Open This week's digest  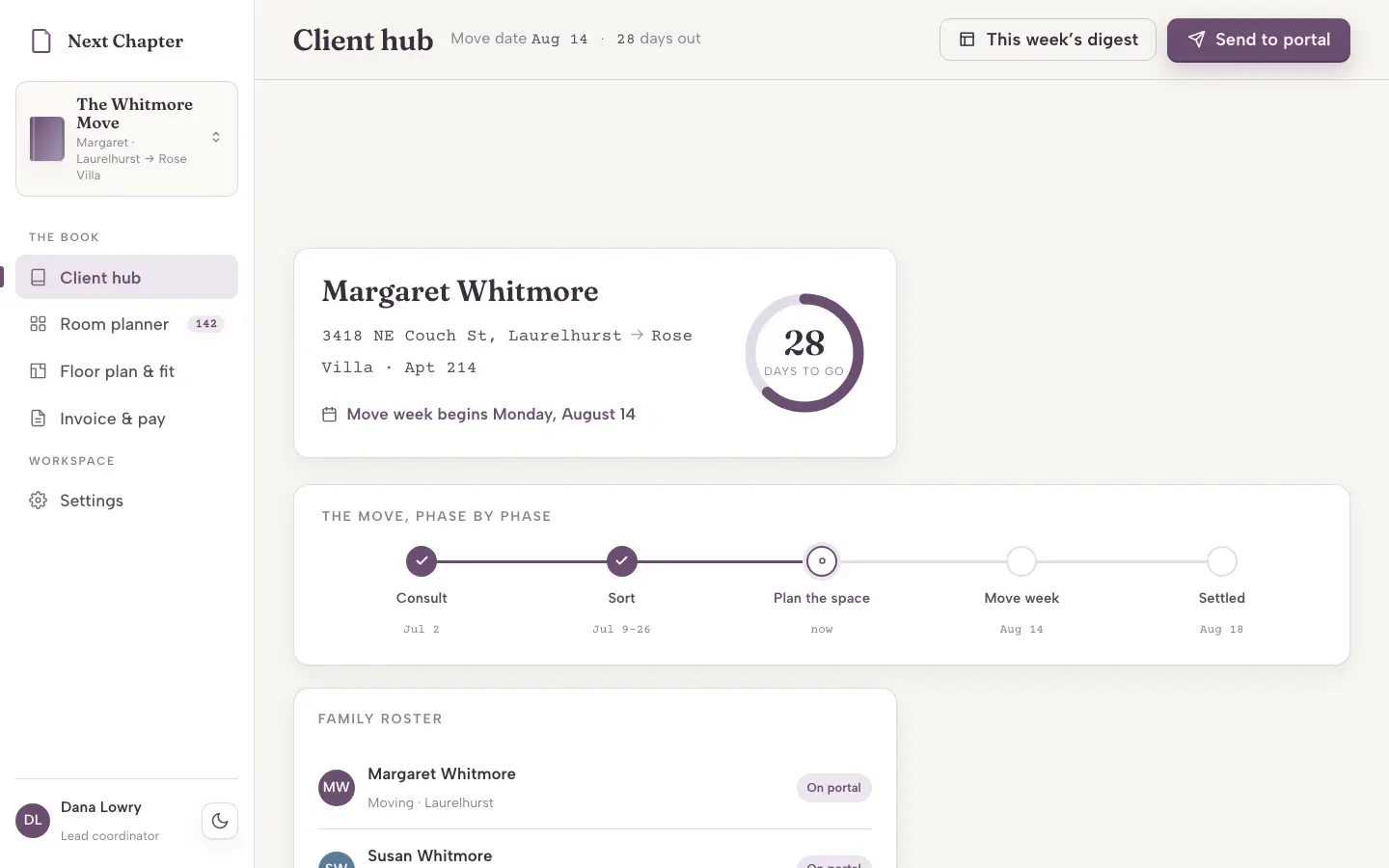tap(1048, 40)
